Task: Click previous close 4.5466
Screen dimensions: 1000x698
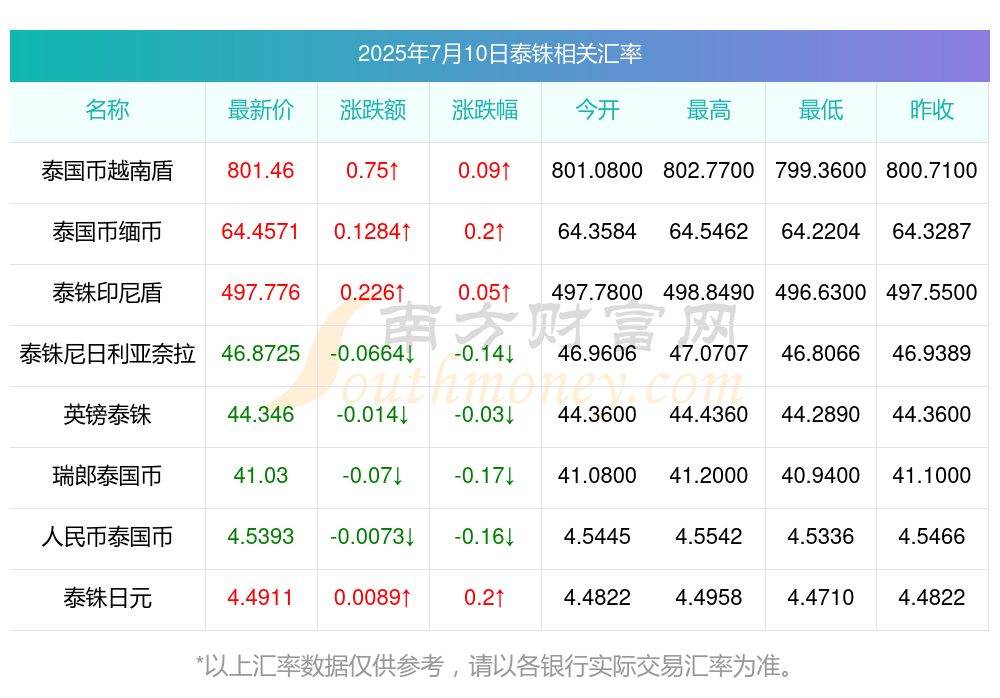Action: [932, 537]
